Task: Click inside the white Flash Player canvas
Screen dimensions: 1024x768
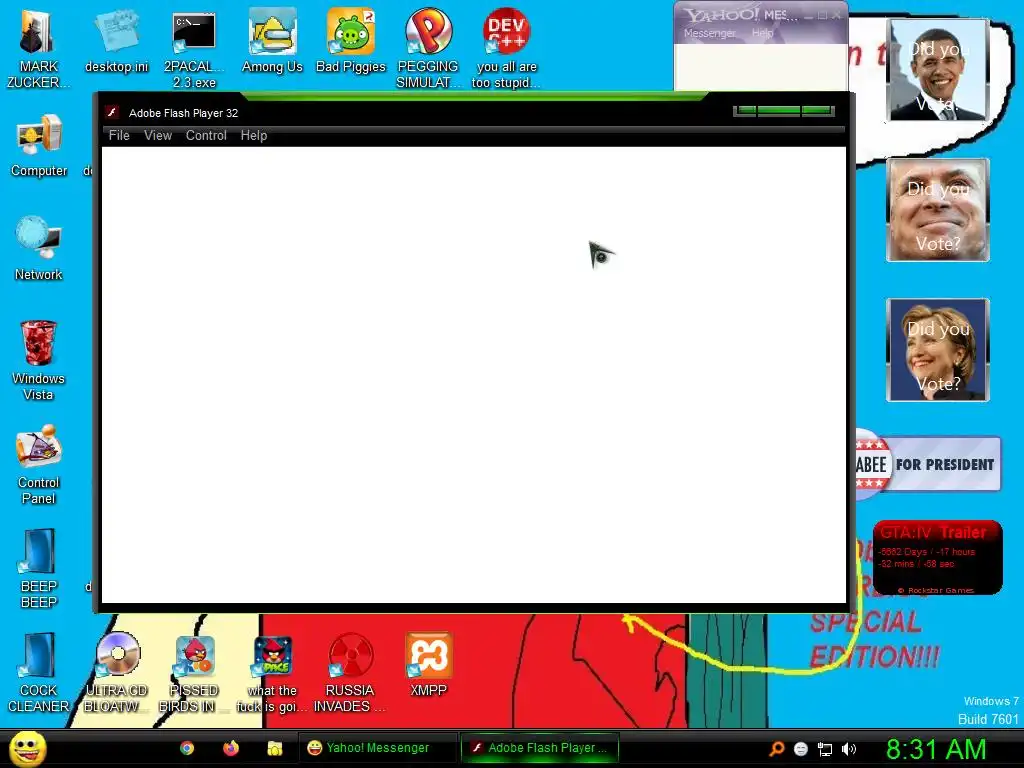Action: [x=474, y=375]
